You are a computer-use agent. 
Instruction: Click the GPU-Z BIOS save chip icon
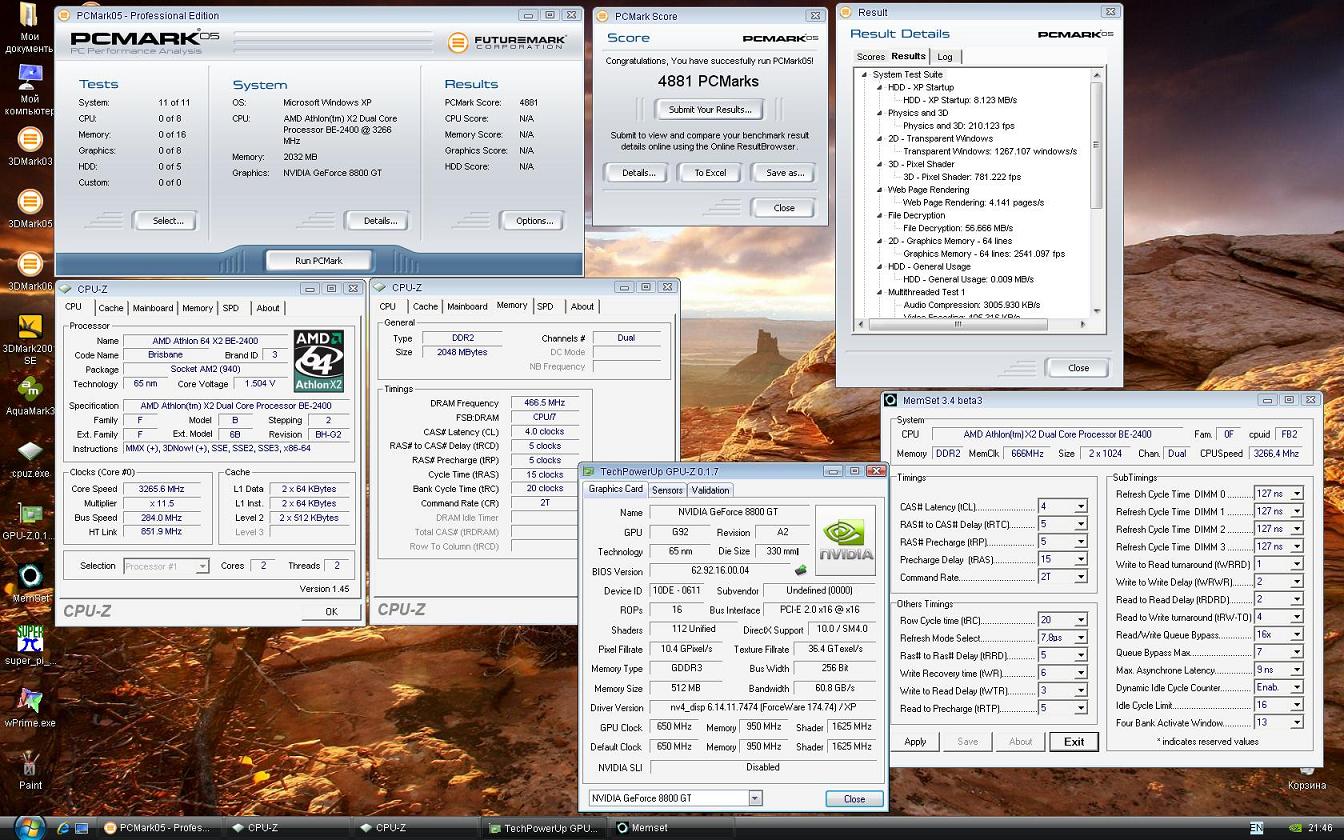coord(800,571)
